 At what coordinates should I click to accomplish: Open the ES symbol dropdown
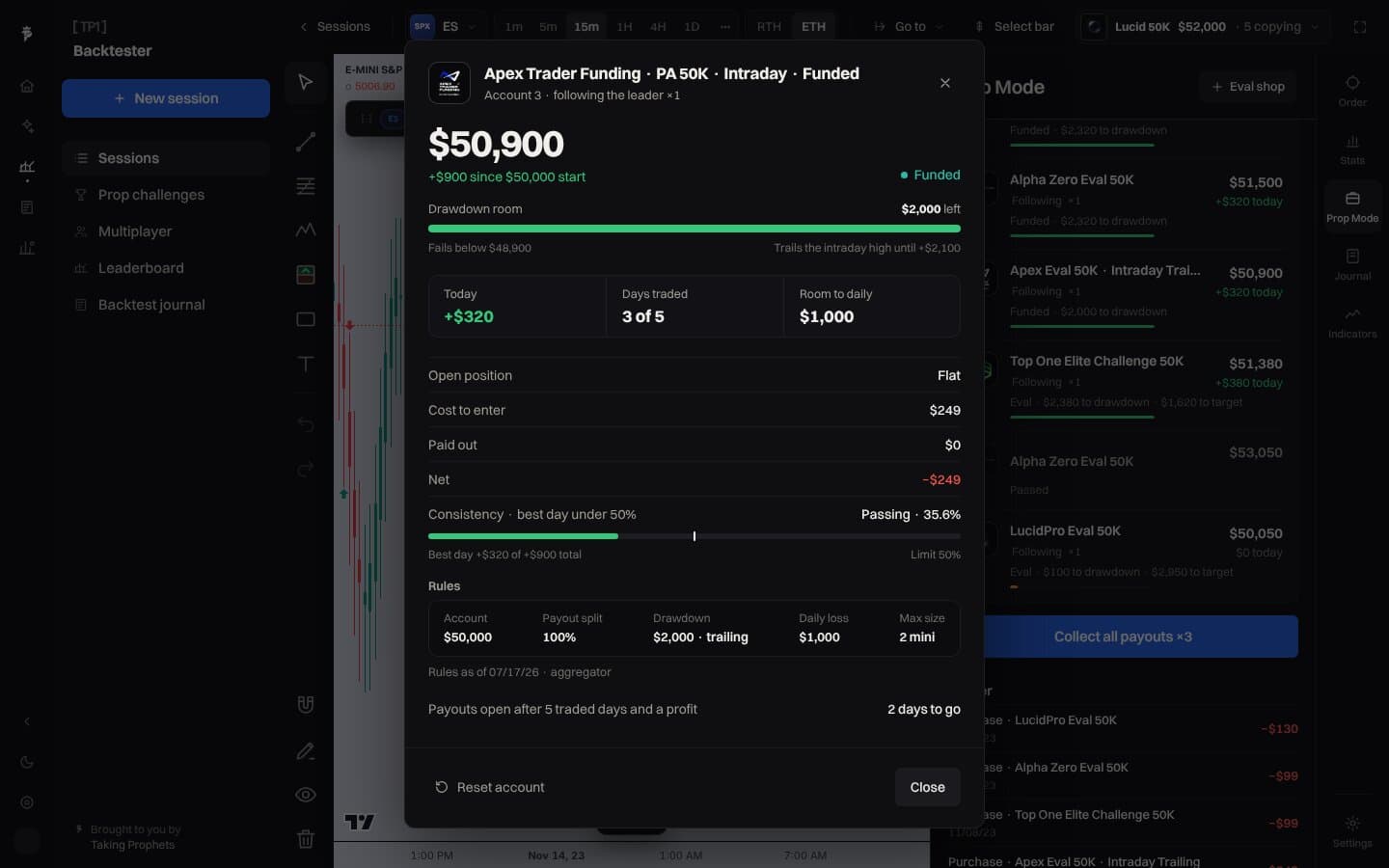[444, 27]
